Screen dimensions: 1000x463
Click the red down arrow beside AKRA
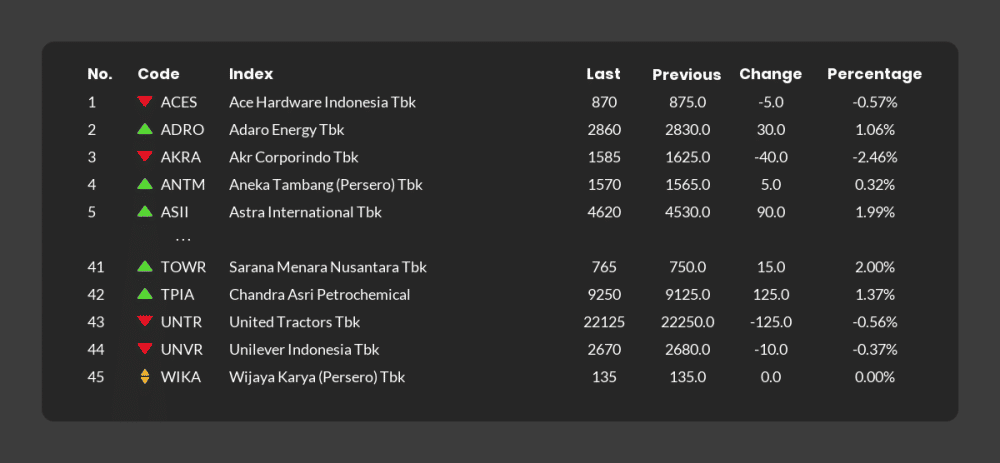pos(145,156)
